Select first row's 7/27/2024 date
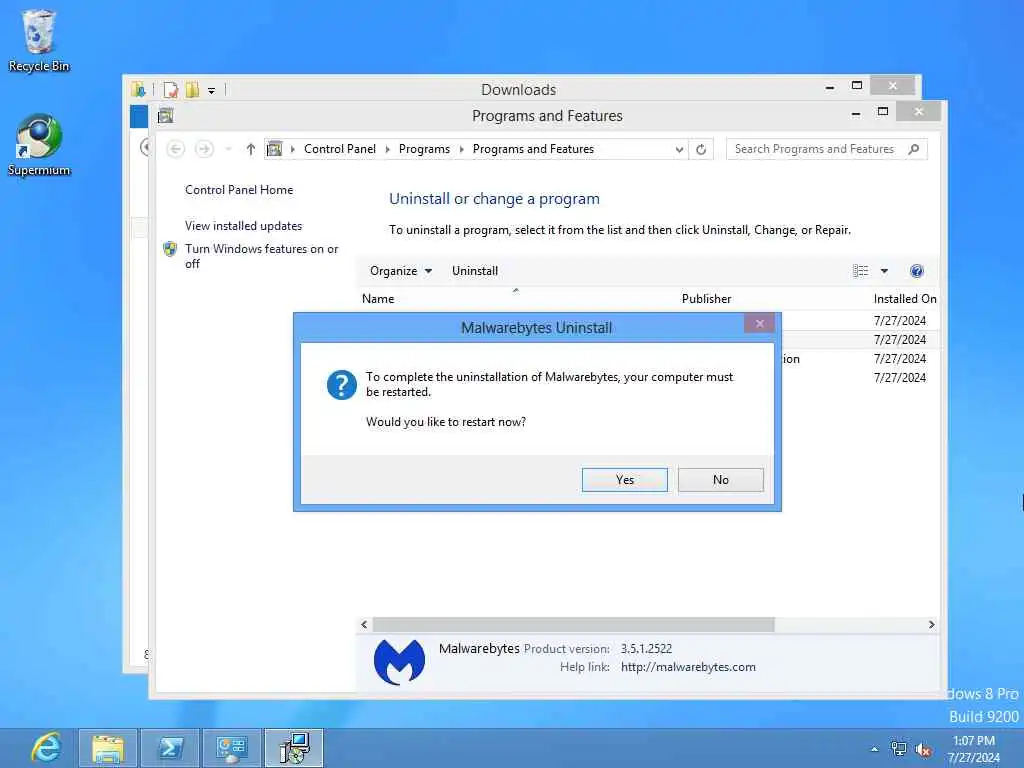Screen dimensions: 1024x768 899,321
